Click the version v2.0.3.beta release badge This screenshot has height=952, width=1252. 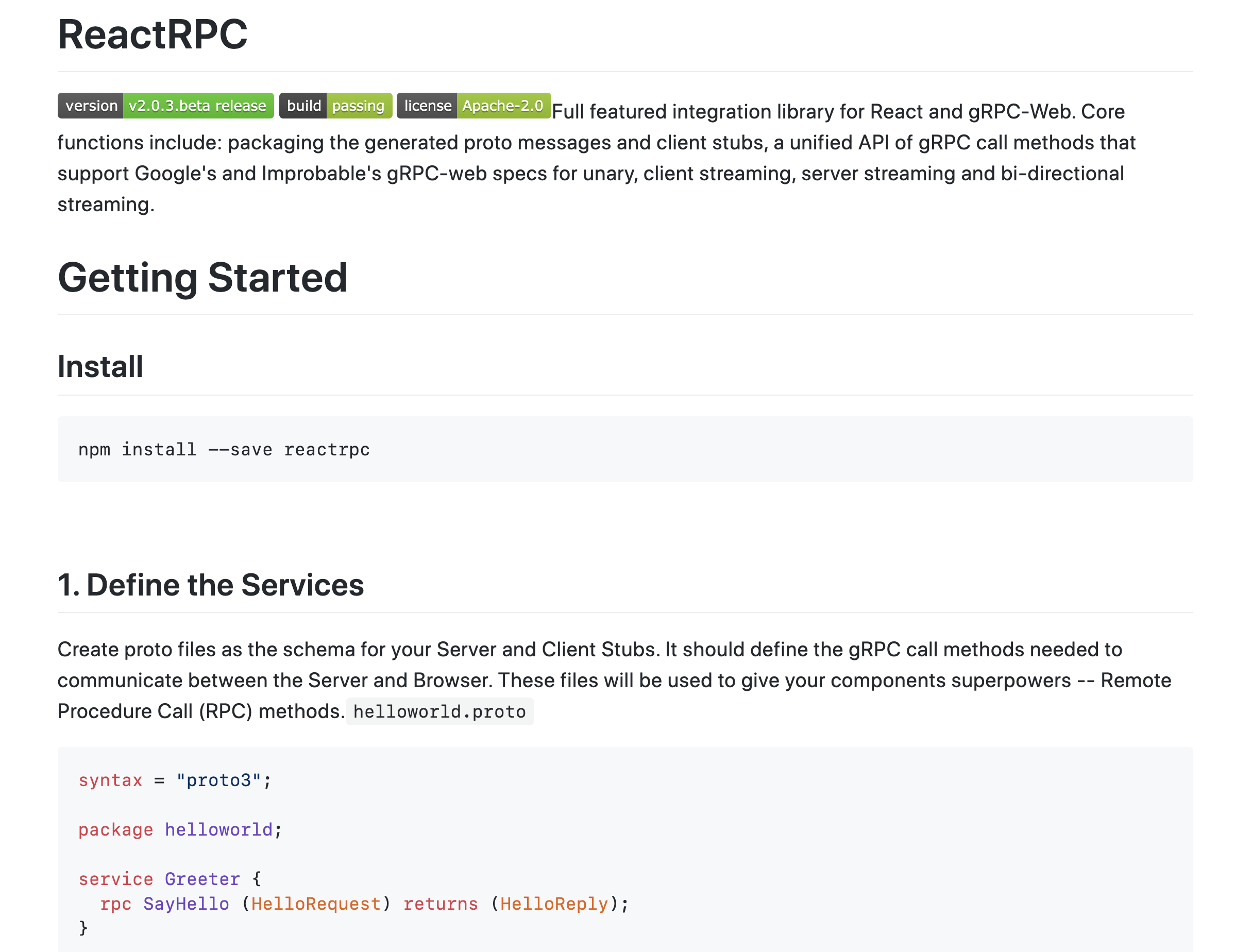point(165,106)
